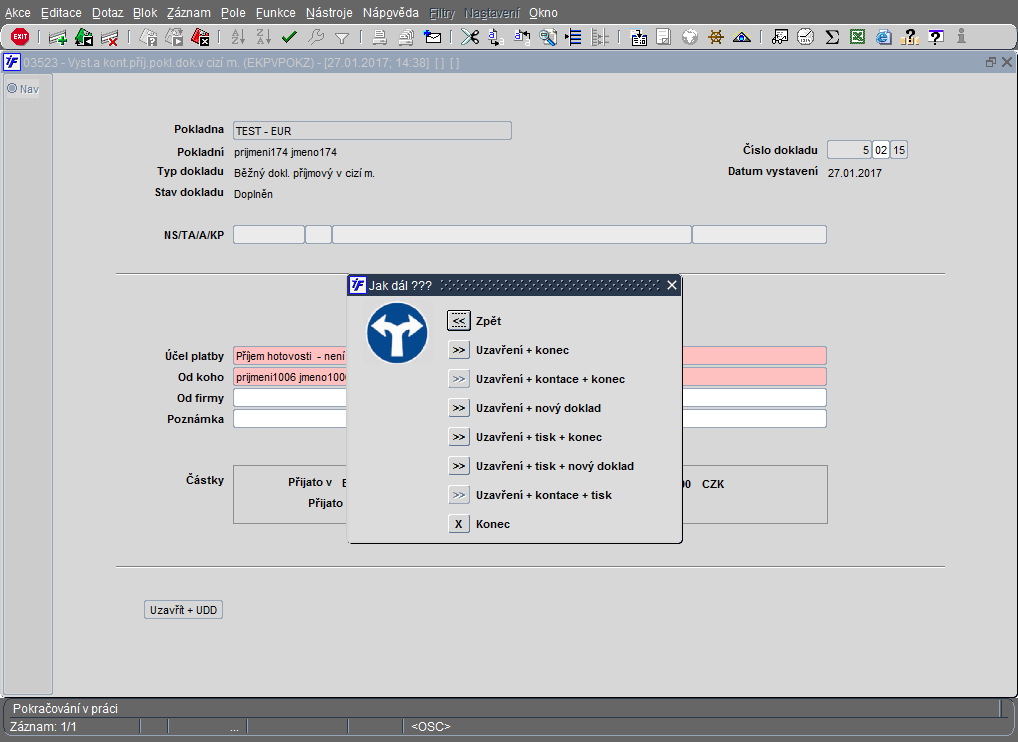
Task: Click the Zpět back button
Action: click(x=458, y=321)
